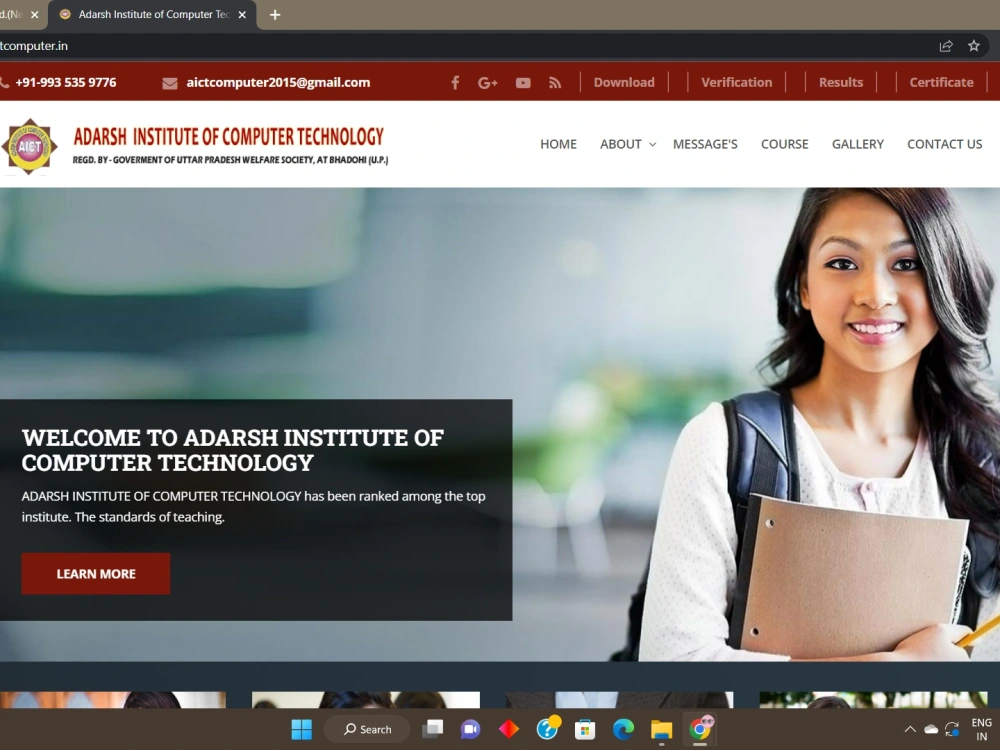Open the RSS feed icon
The image size is (1000, 750).
(555, 83)
